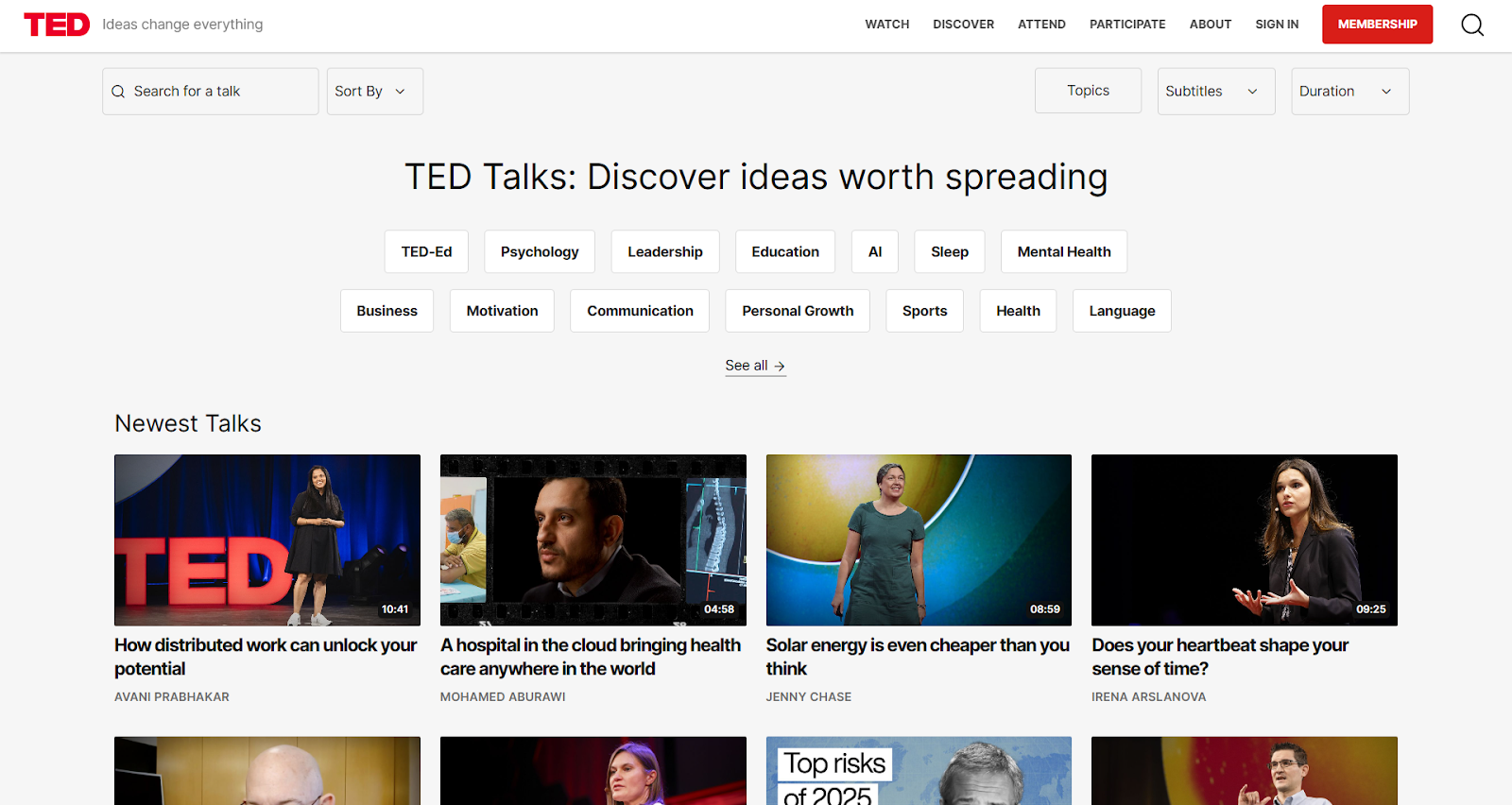Image resolution: width=1512 pixels, height=805 pixels.
Task: Select the Language topic chip
Action: click(x=1122, y=311)
